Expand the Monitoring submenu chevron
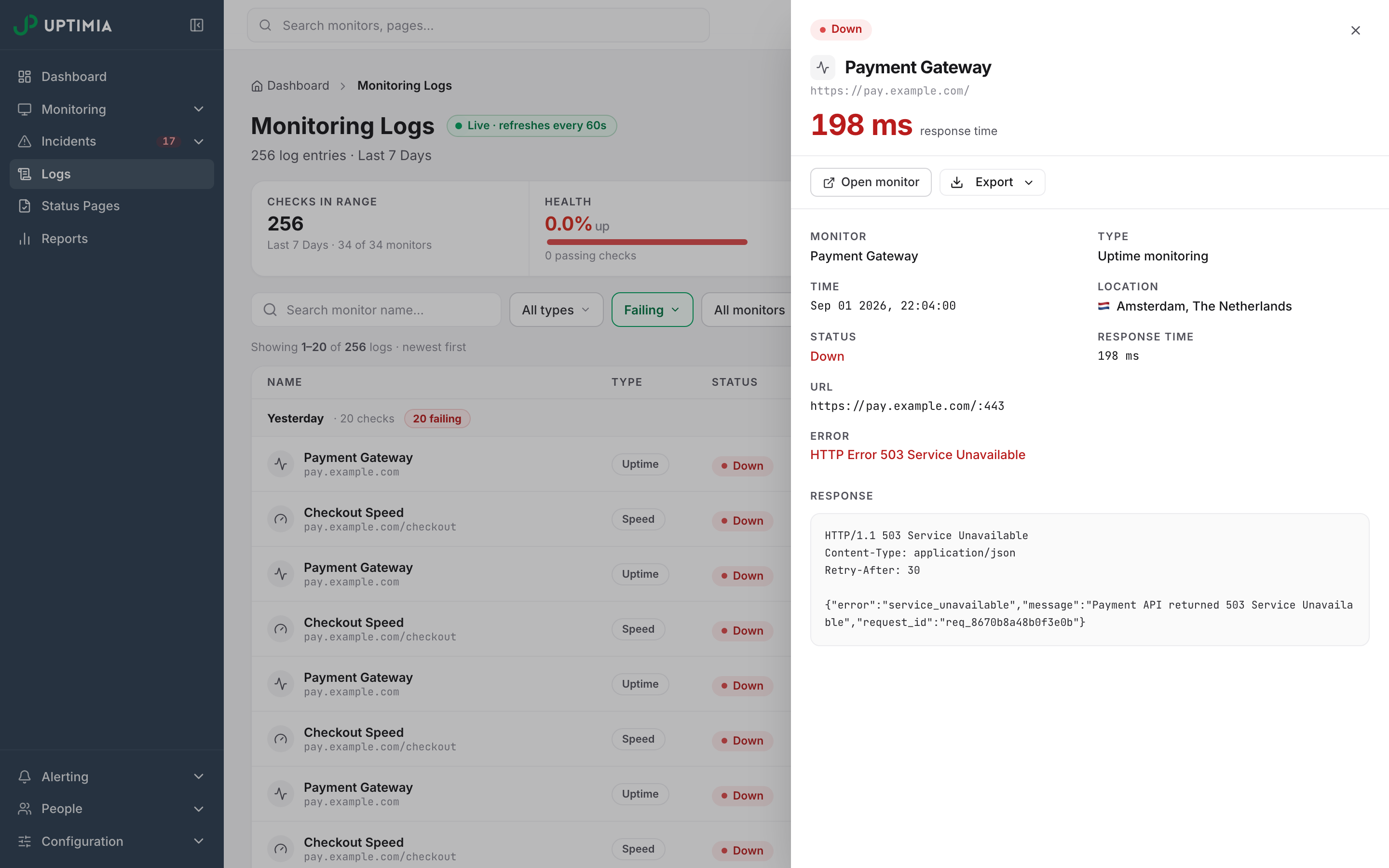Viewport: 1389px width, 868px height. pyautogui.click(x=199, y=109)
